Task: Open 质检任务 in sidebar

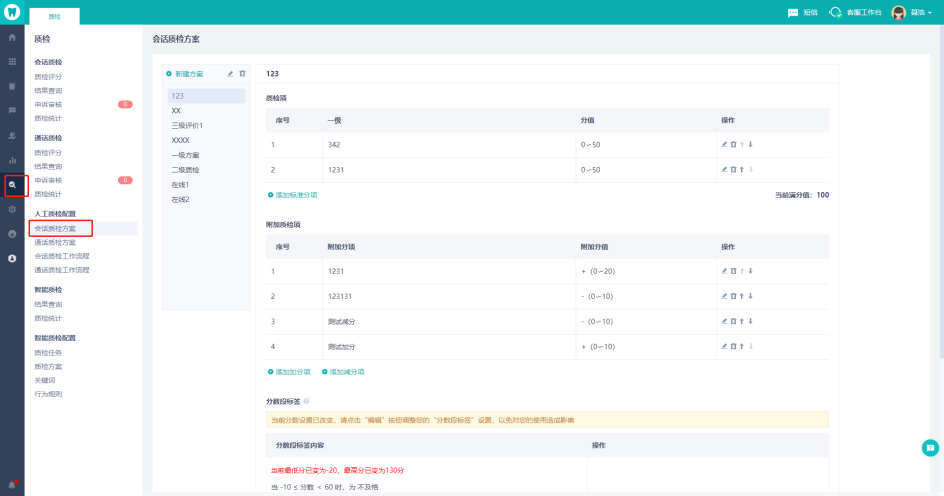Action: pos(48,353)
